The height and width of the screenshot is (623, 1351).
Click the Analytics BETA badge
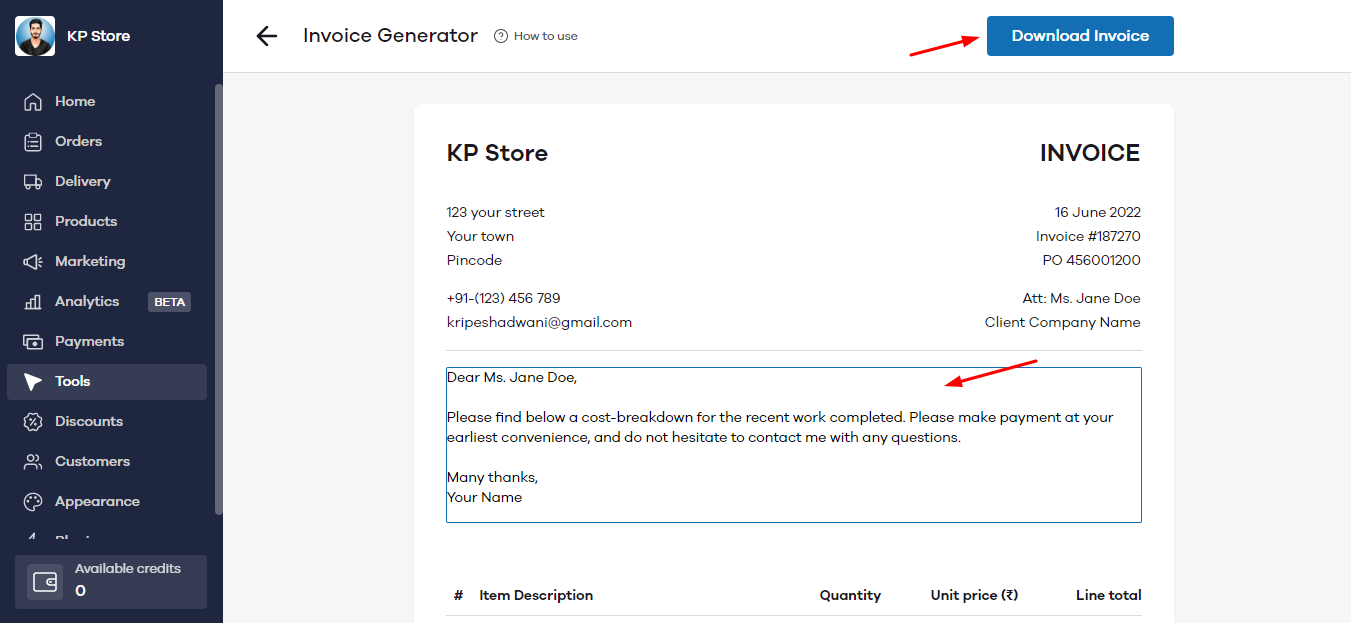169,302
